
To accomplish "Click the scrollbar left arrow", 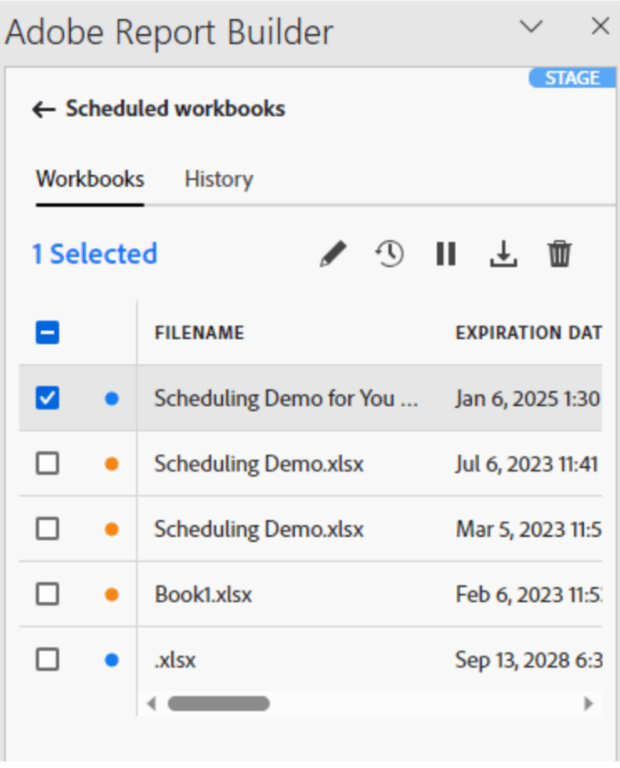I will pos(151,704).
